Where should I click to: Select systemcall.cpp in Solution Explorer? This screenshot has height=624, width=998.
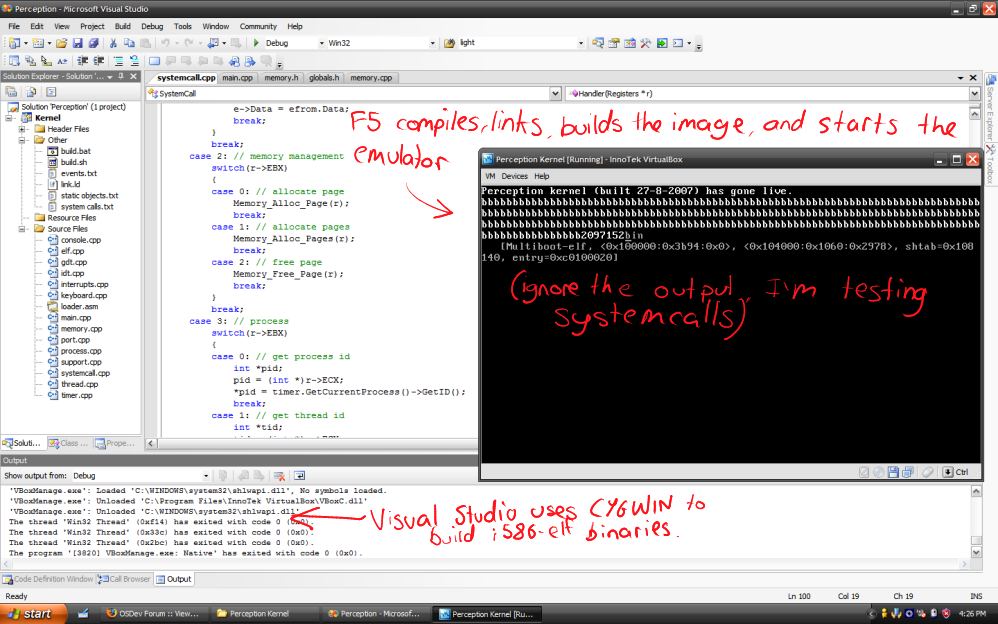[85, 373]
